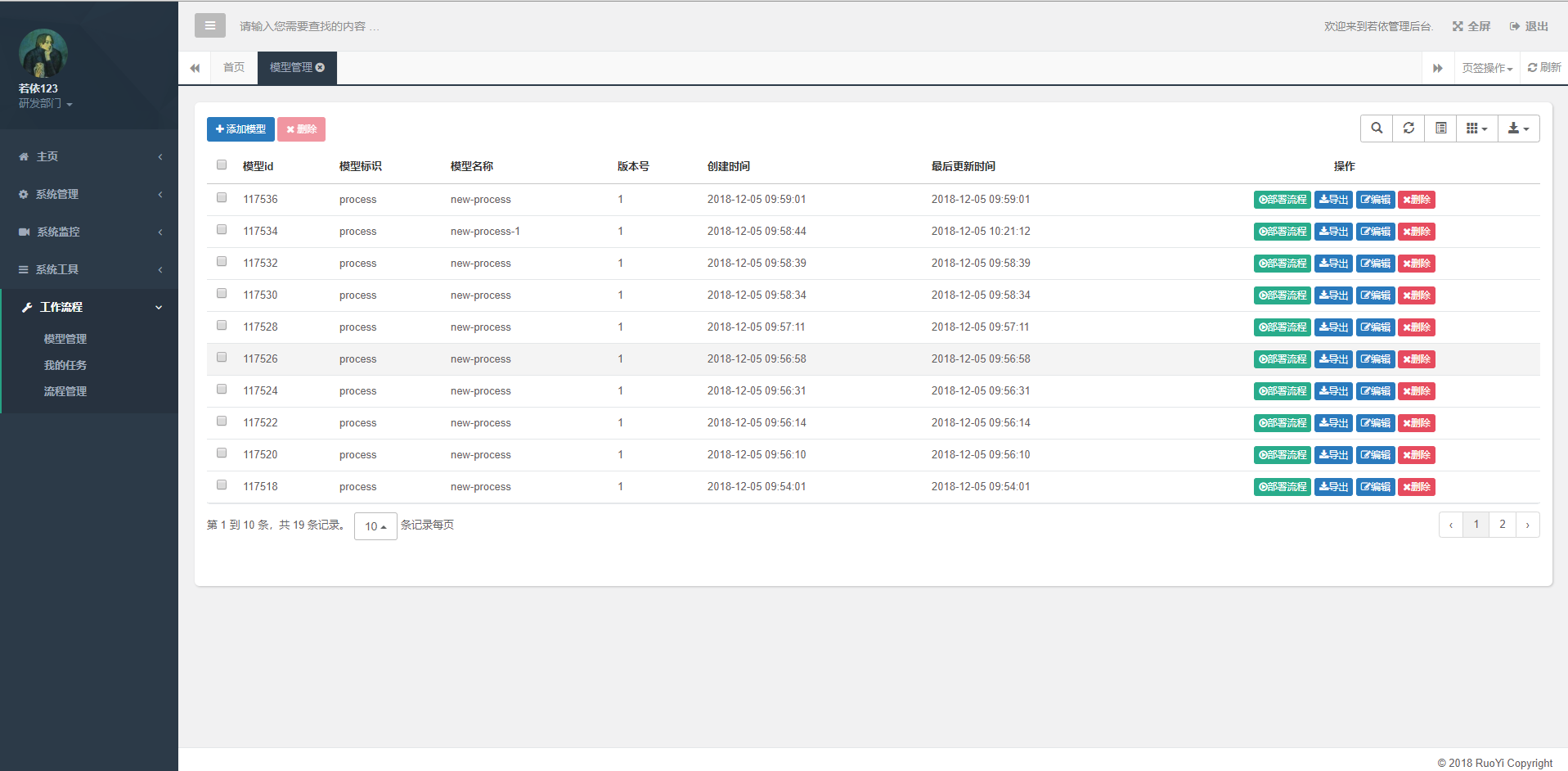Click the hamburger menu icon to collapse sidebar
Viewport: 1568px width, 771px height.
pos(209,26)
